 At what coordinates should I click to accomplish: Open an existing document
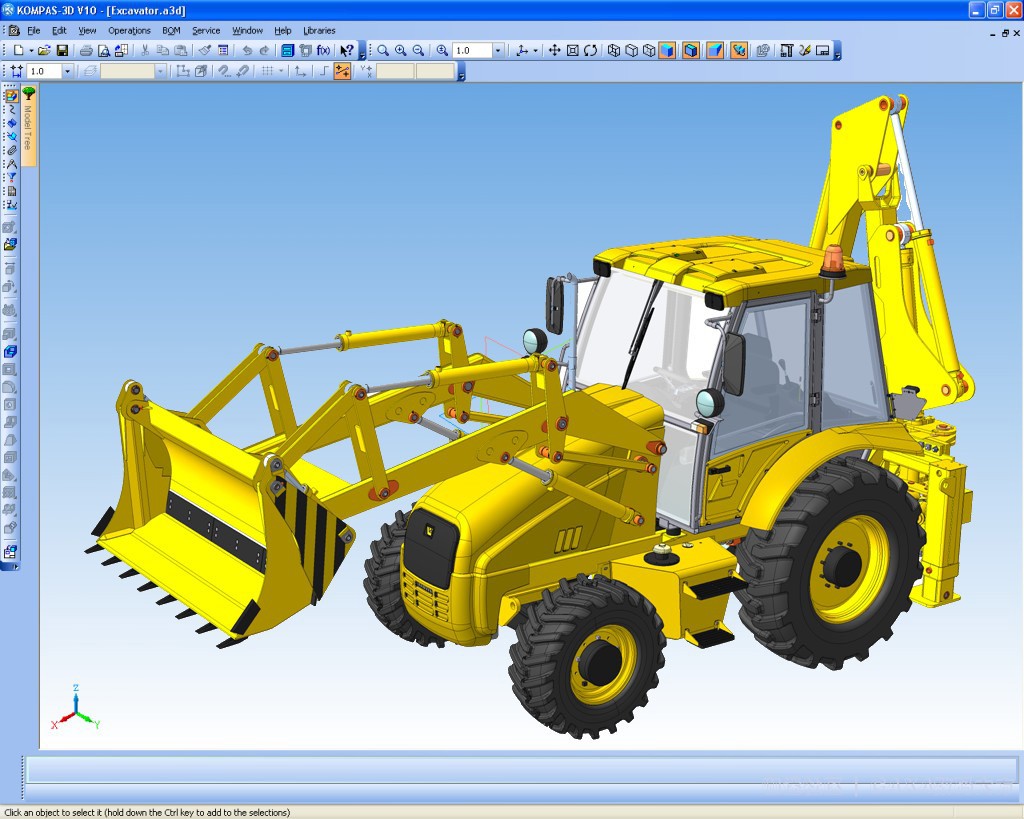coord(46,50)
